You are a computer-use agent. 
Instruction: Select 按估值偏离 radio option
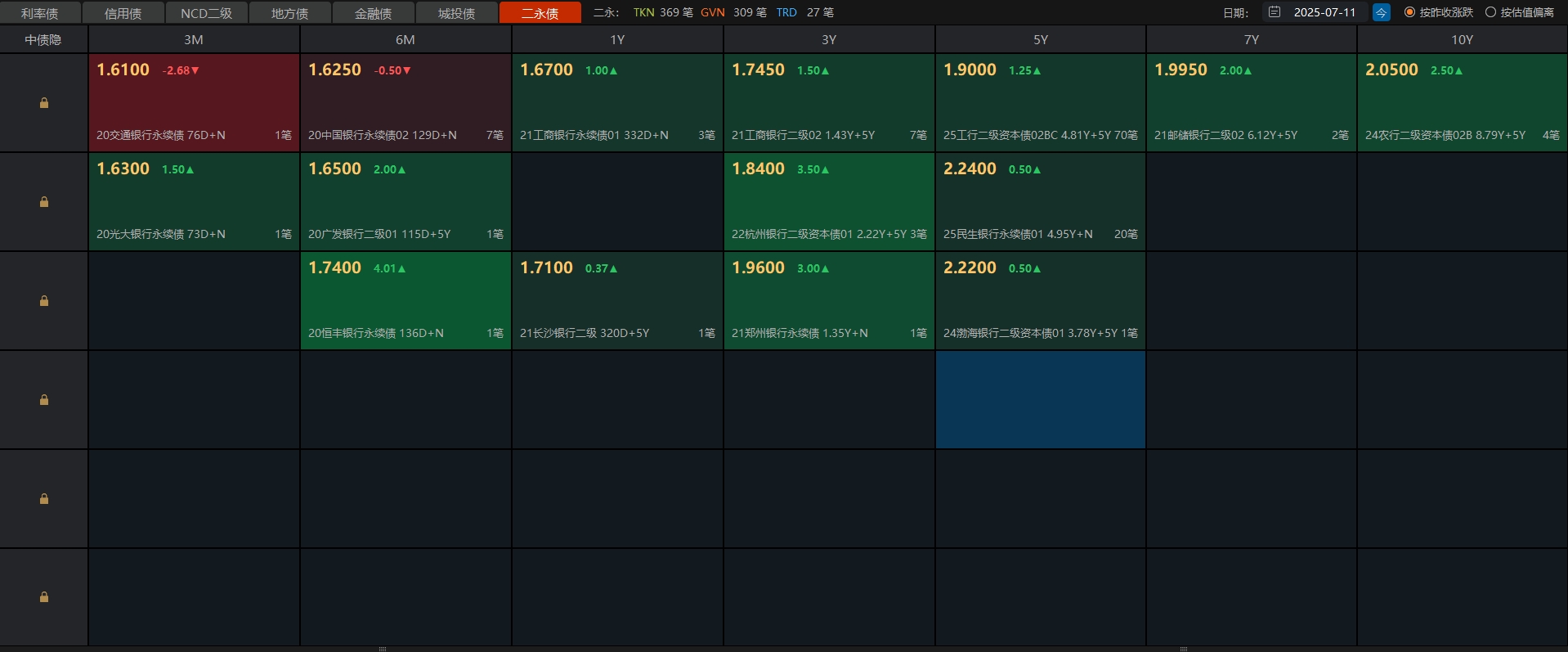[x=1520, y=12]
